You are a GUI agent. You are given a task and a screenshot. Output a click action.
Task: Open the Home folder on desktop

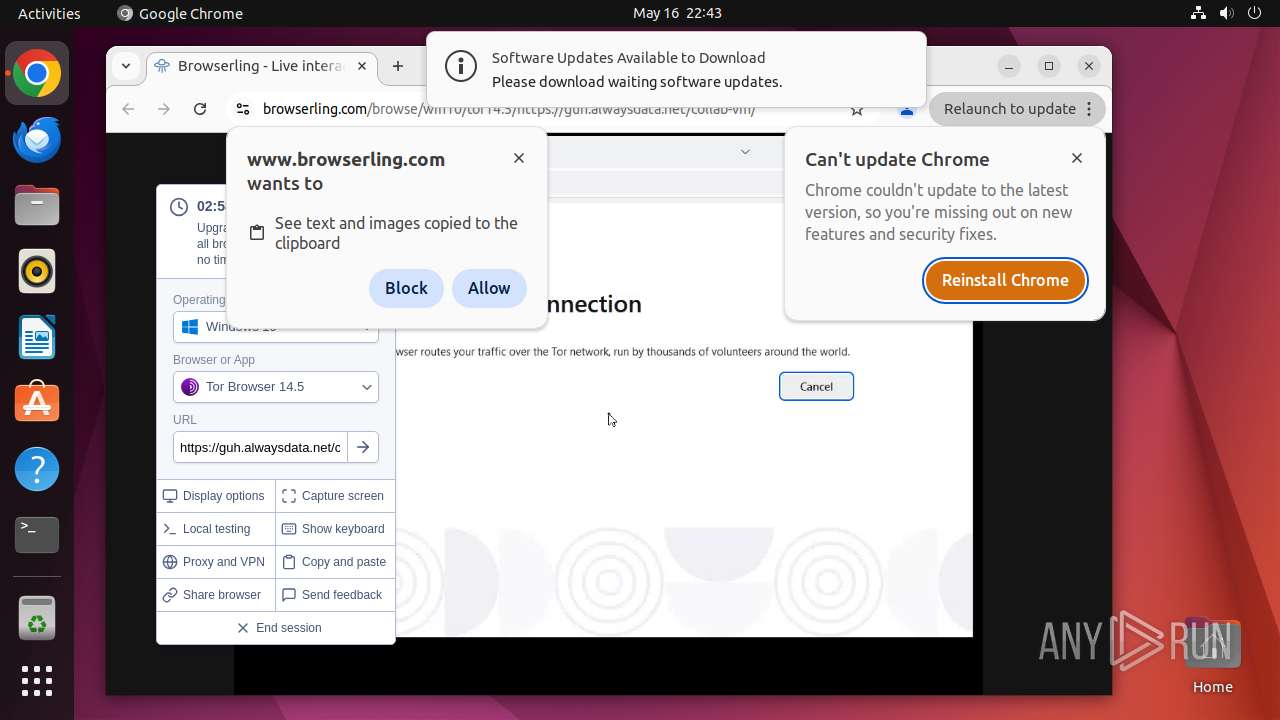[1212, 656]
